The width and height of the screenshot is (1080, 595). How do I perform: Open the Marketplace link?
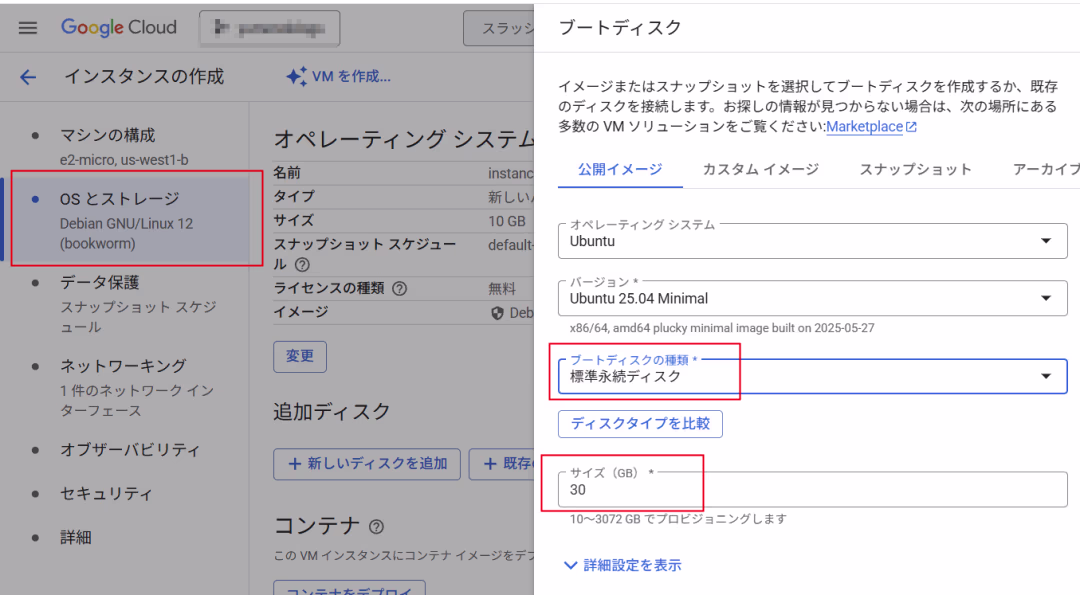click(864, 127)
